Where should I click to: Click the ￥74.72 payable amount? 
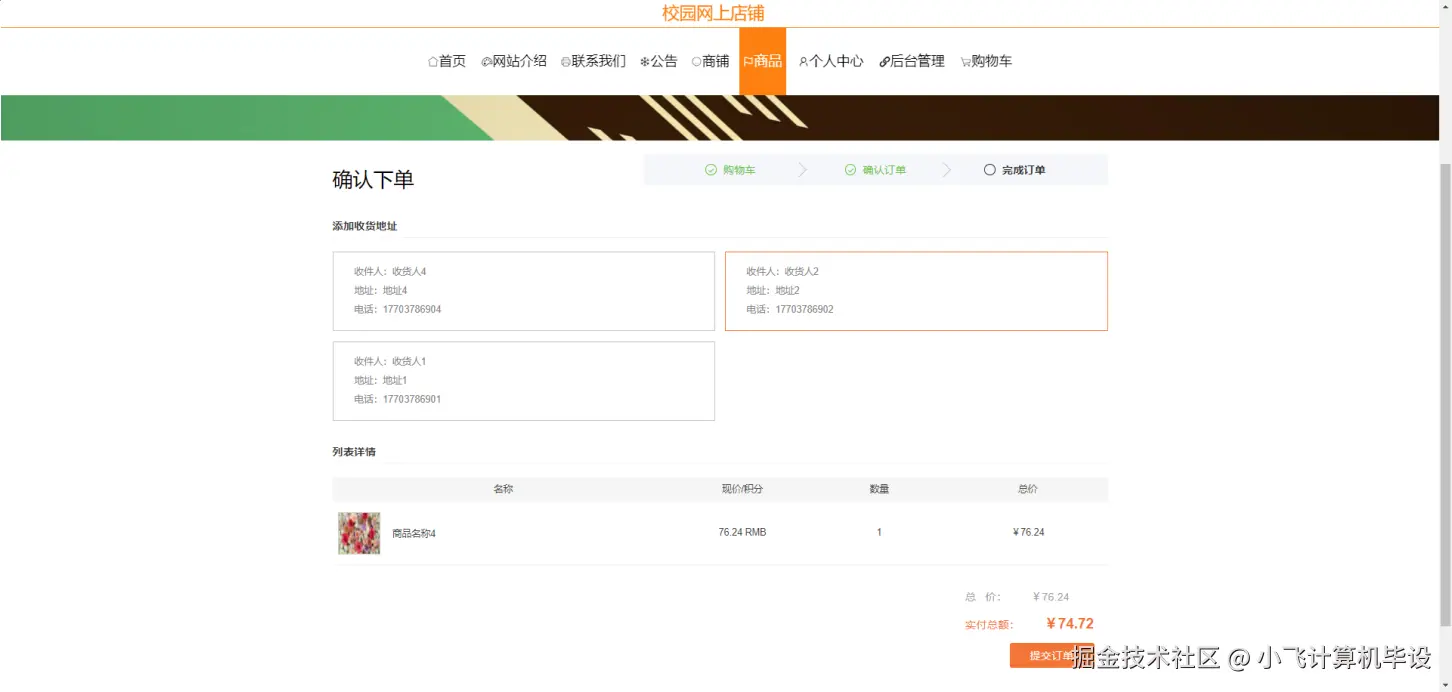click(1070, 624)
